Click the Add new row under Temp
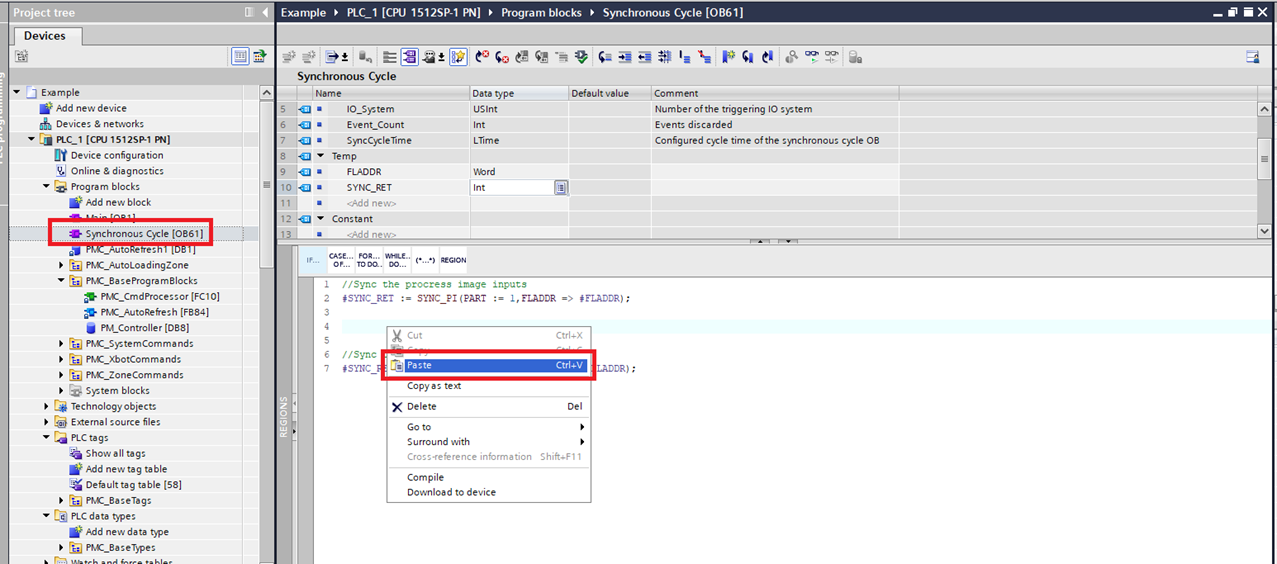Screen dimensions: 1277x564 pyautogui.click(x=371, y=203)
